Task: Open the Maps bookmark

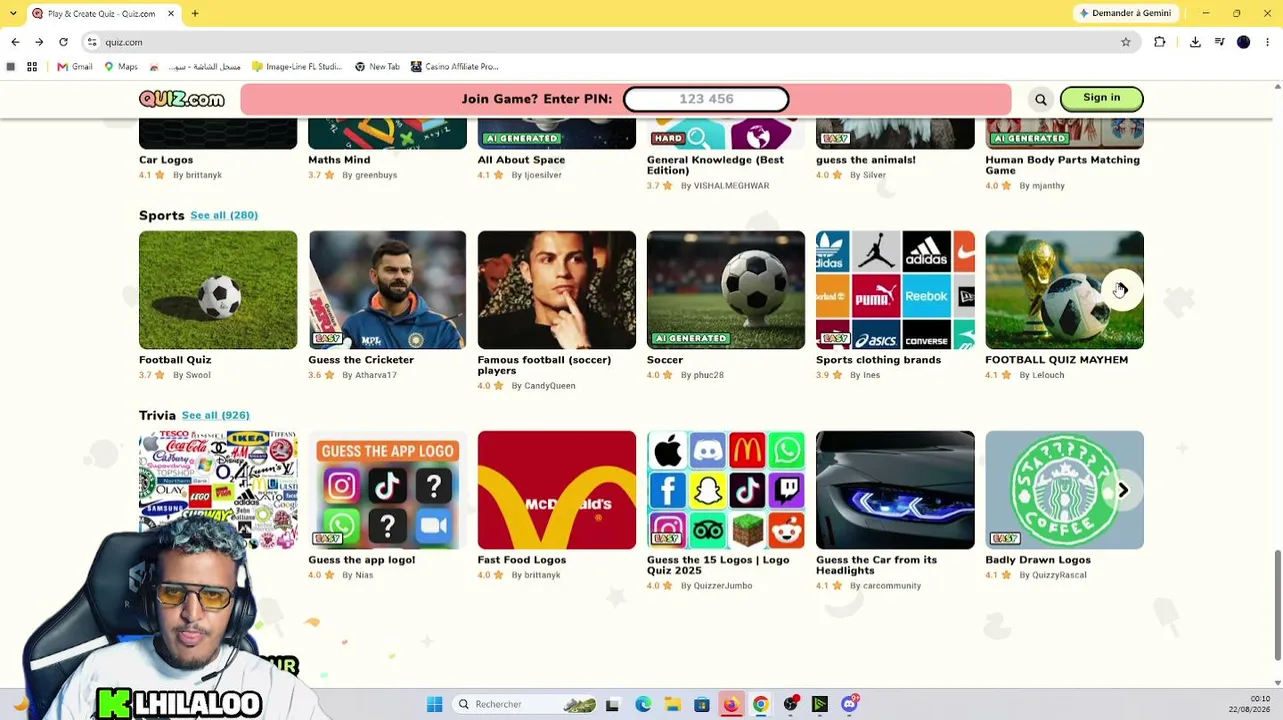Action: (121, 67)
